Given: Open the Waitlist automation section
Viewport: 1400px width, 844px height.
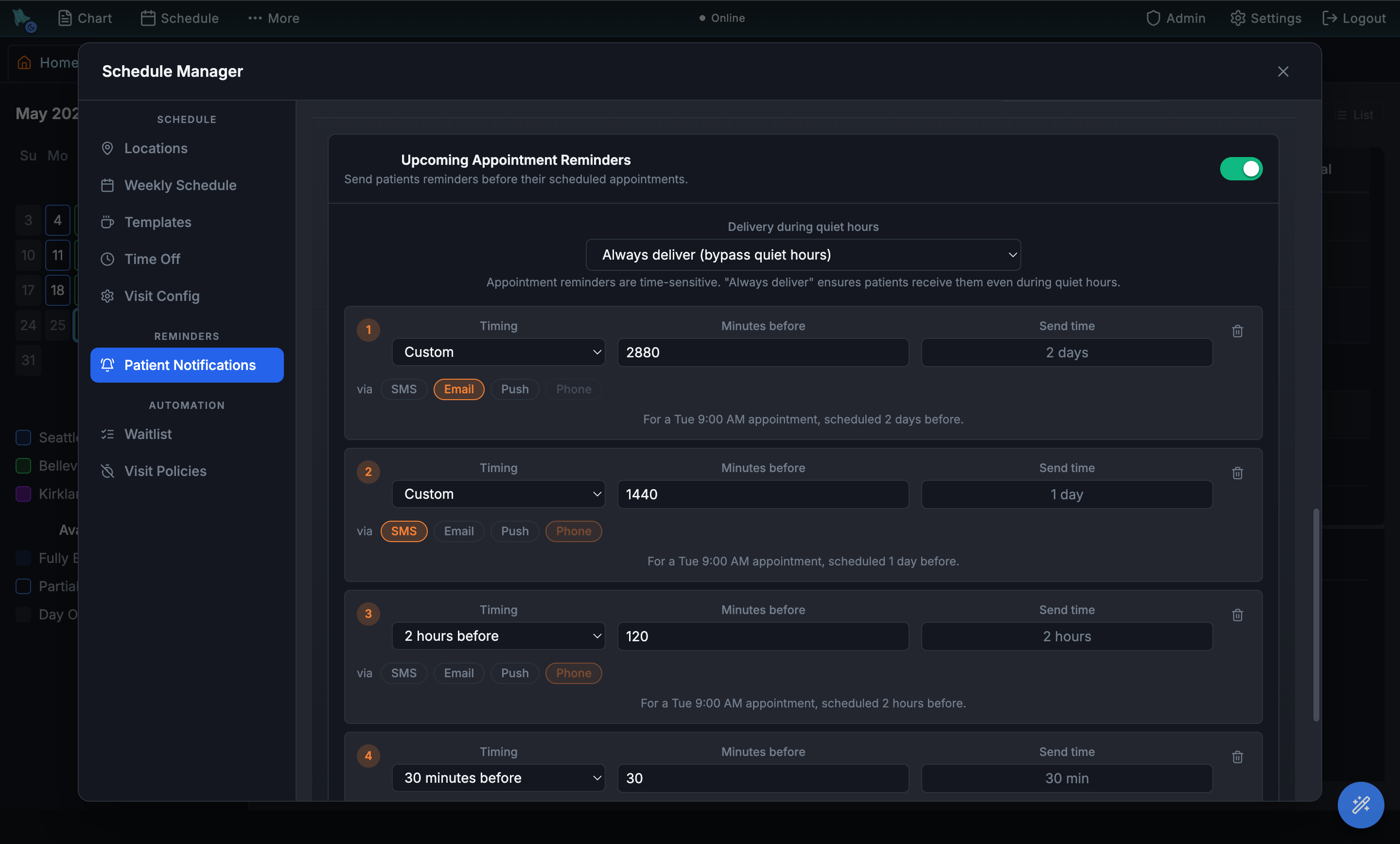Looking at the screenshot, I should pos(187,434).
